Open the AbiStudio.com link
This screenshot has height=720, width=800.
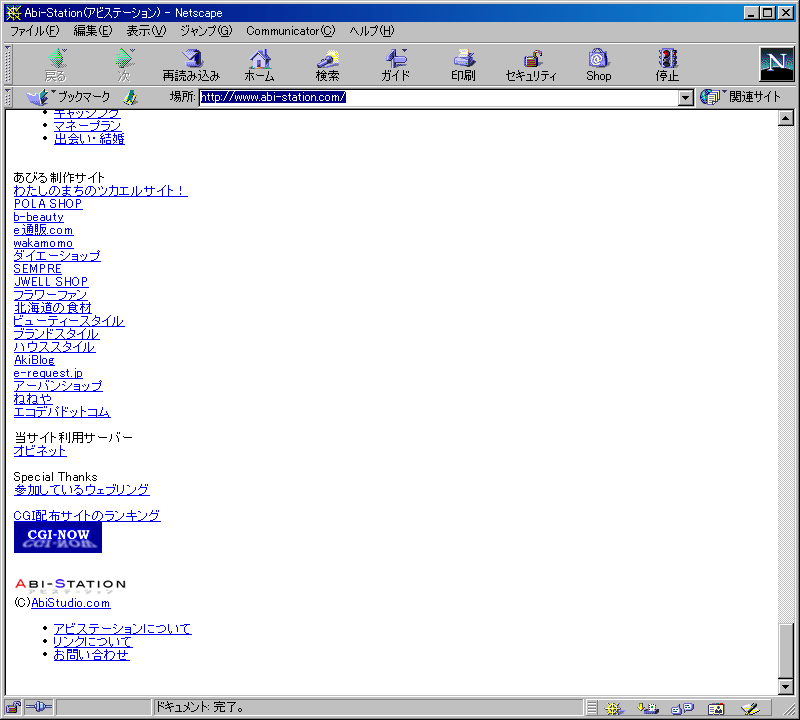coord(70,603)
